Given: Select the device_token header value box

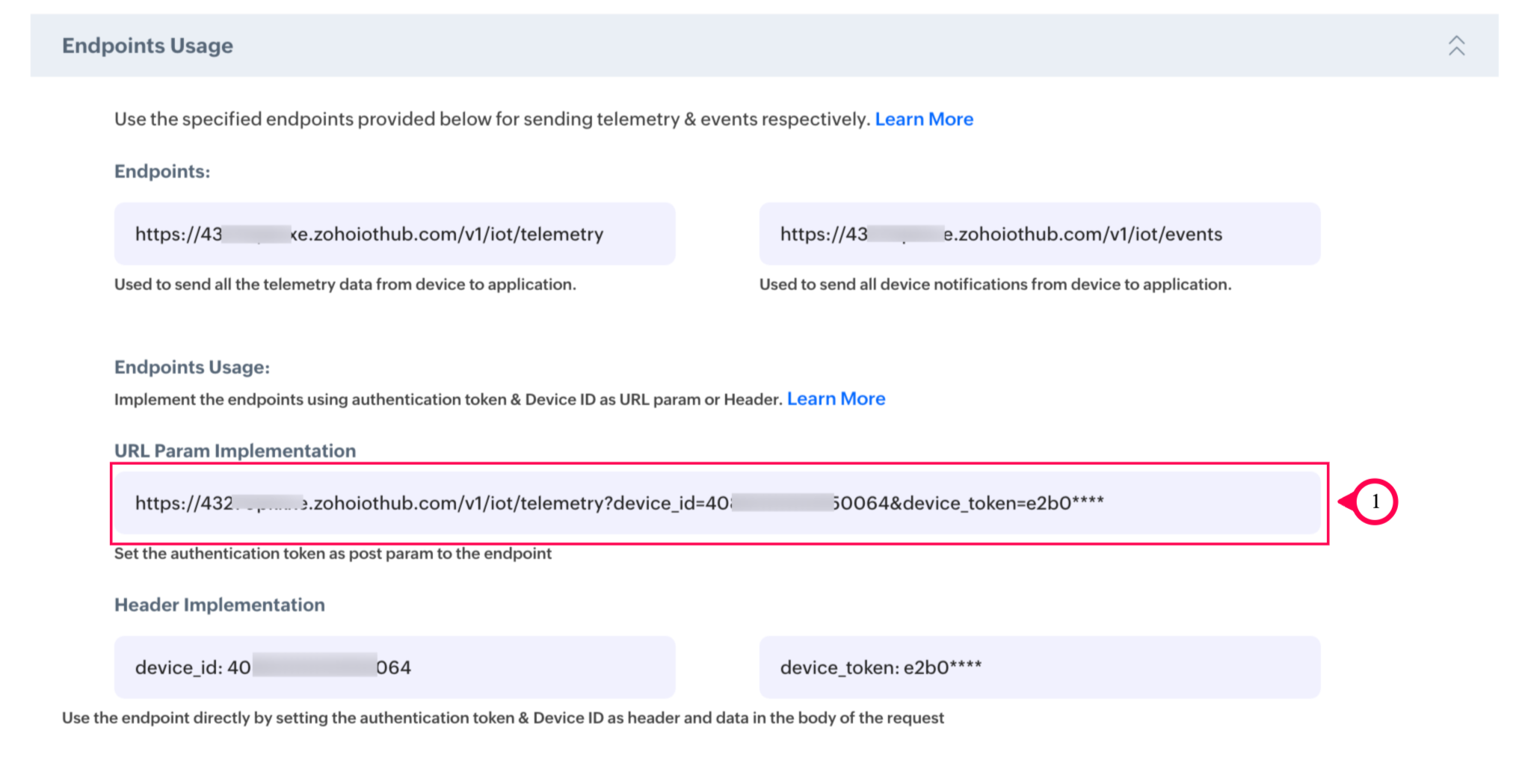Looking at the screenshot, I should click(1039, 667).
